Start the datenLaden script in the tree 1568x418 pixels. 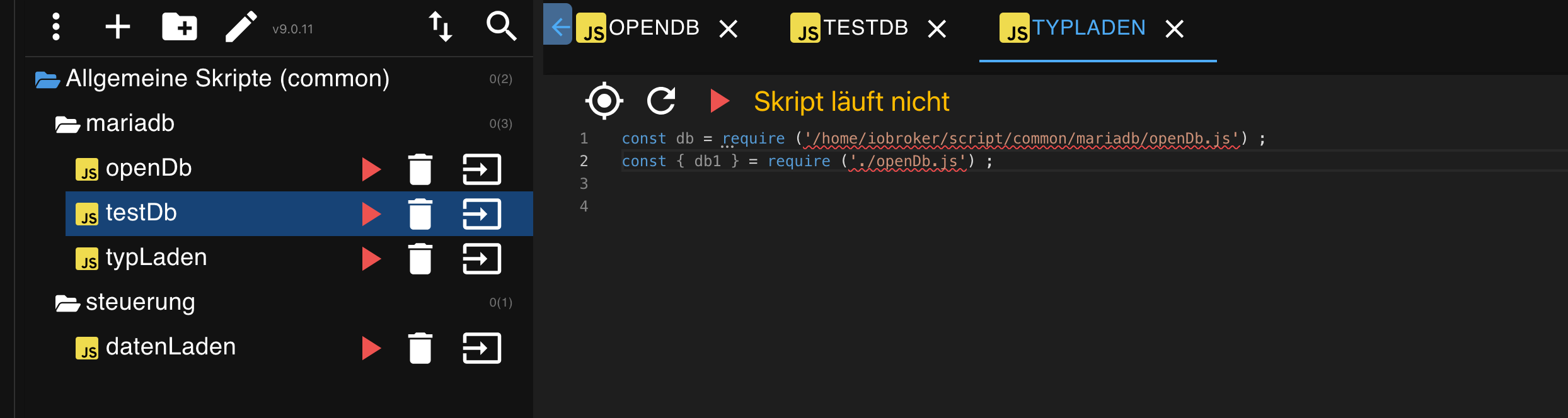(371, 348)
